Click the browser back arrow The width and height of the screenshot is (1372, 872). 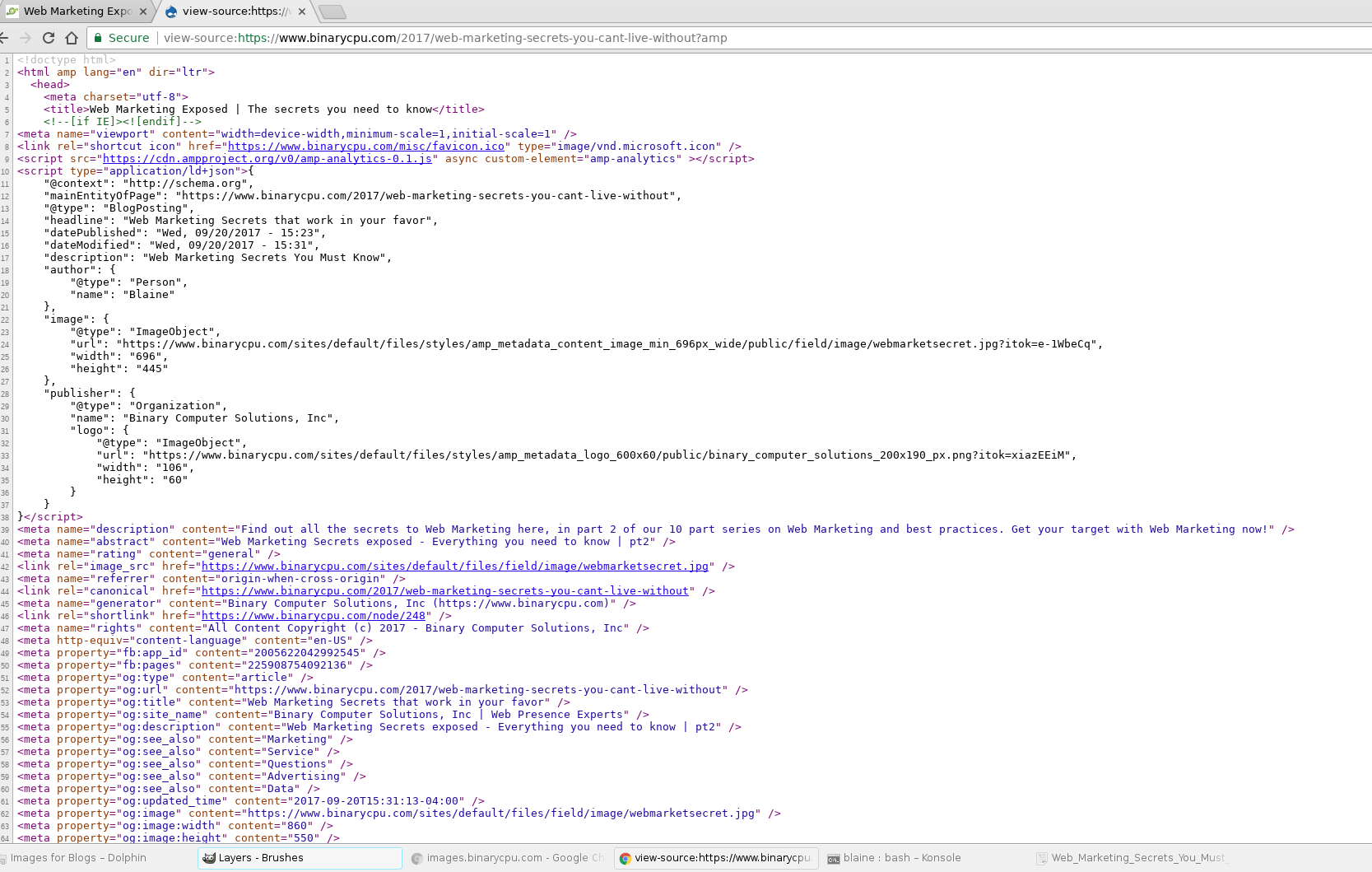pos(4,38)
